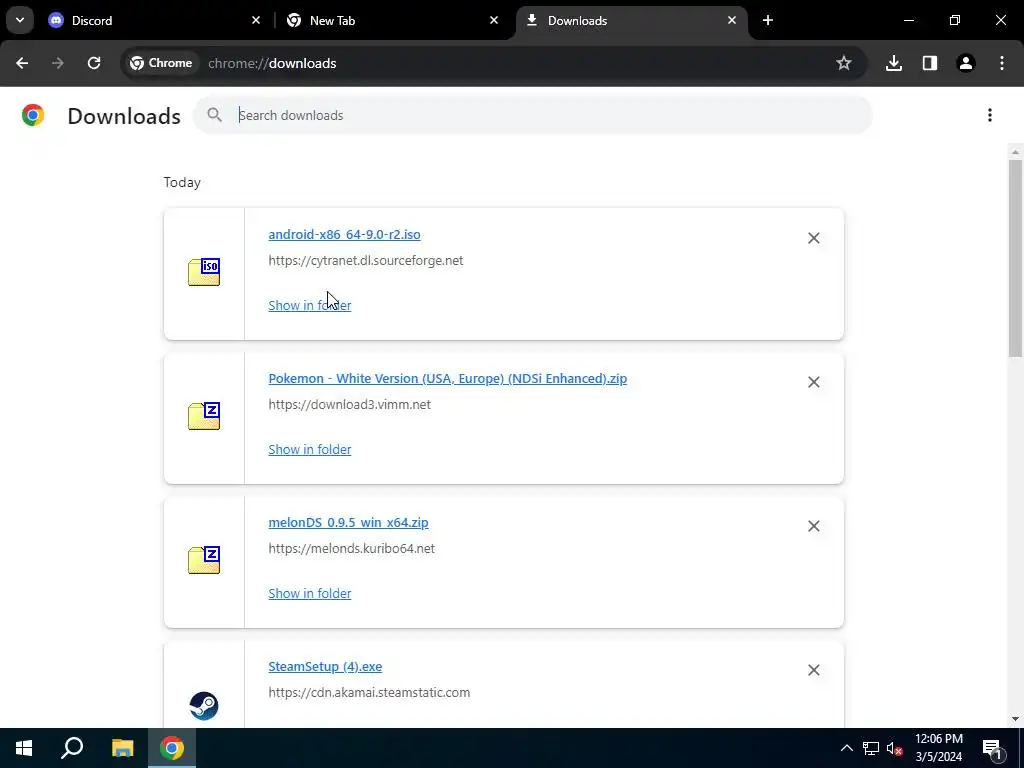Close the Downloads tab
1024x768 pixels.
pos(731,20)
